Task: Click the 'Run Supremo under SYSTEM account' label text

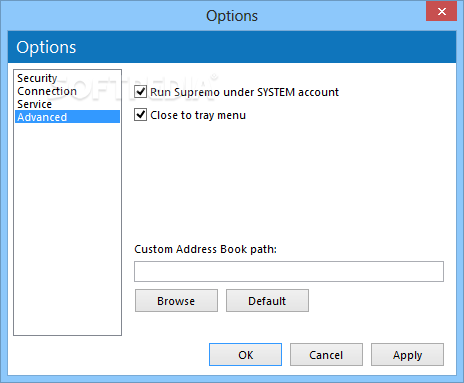Action: 244,92
